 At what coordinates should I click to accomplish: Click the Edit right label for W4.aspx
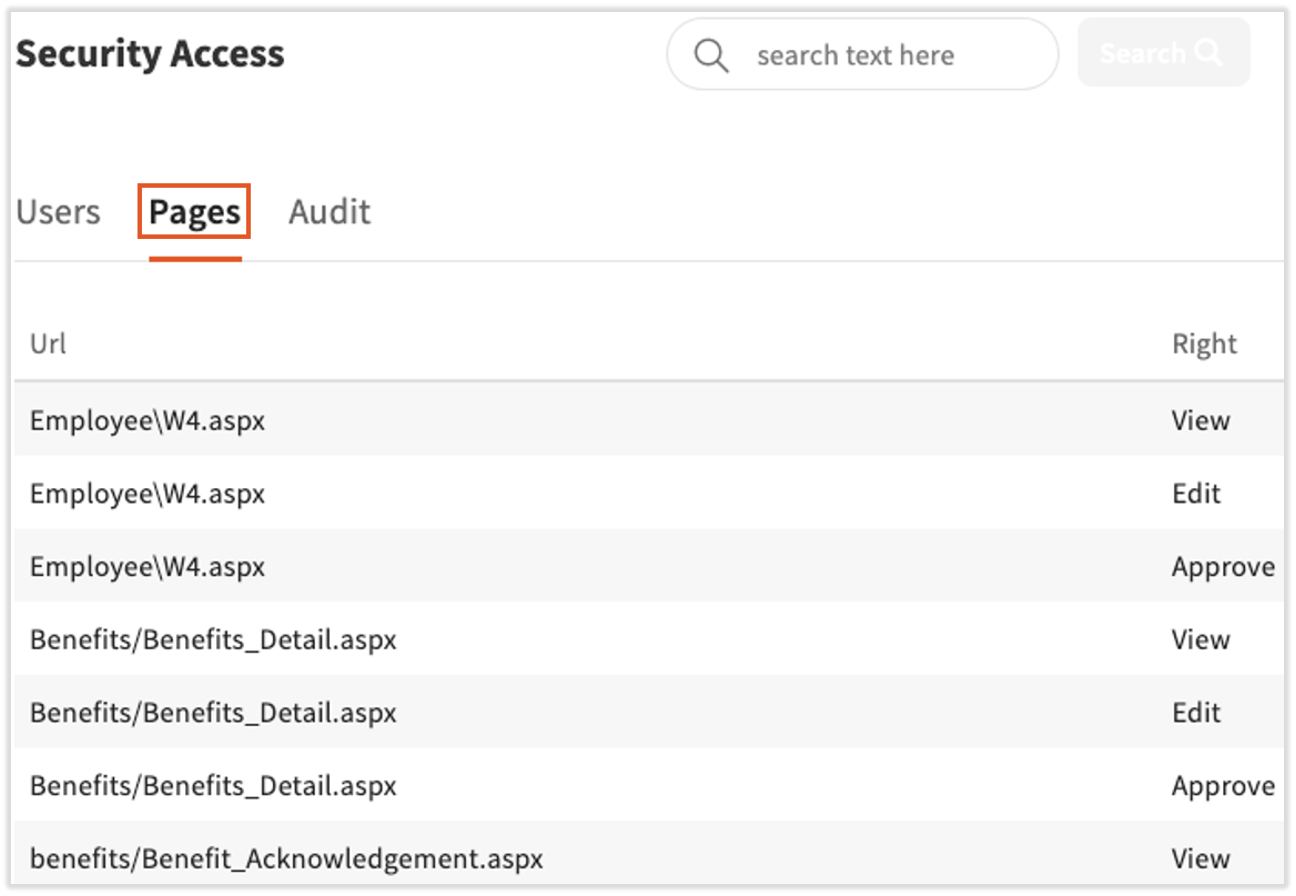click(1196, 493)
